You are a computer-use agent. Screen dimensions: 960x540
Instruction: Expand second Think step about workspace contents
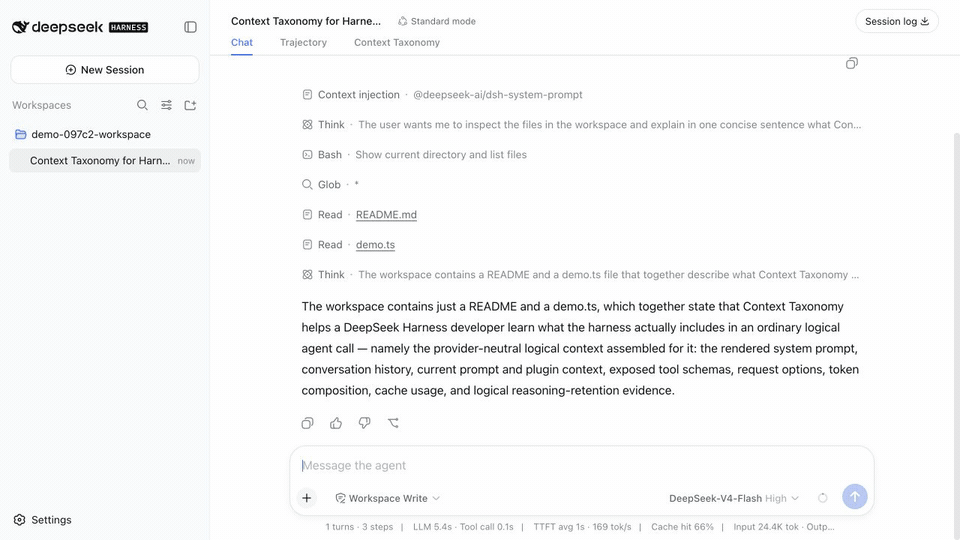[580, 274]
